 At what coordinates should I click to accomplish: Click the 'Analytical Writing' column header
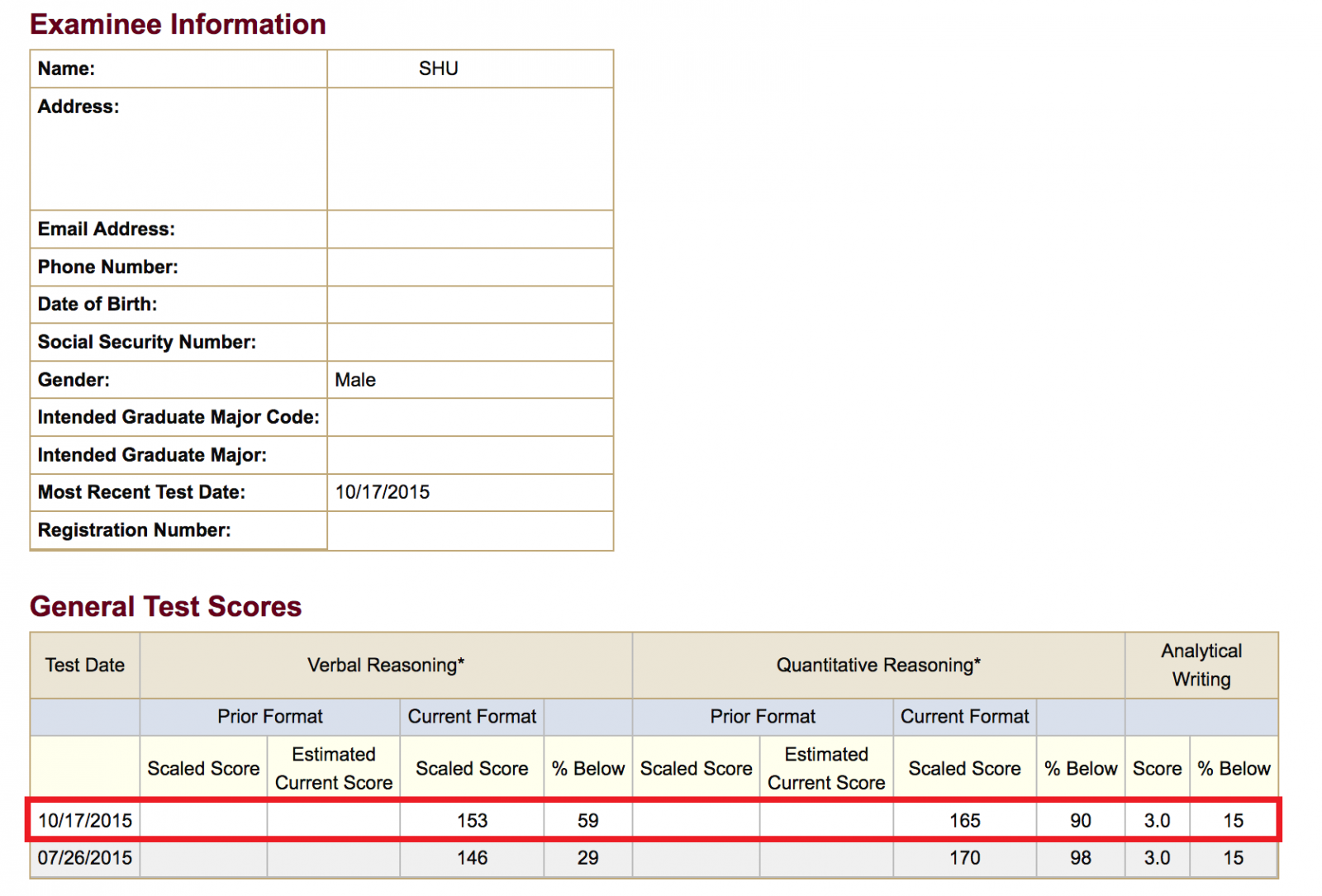click(1201, 665)
